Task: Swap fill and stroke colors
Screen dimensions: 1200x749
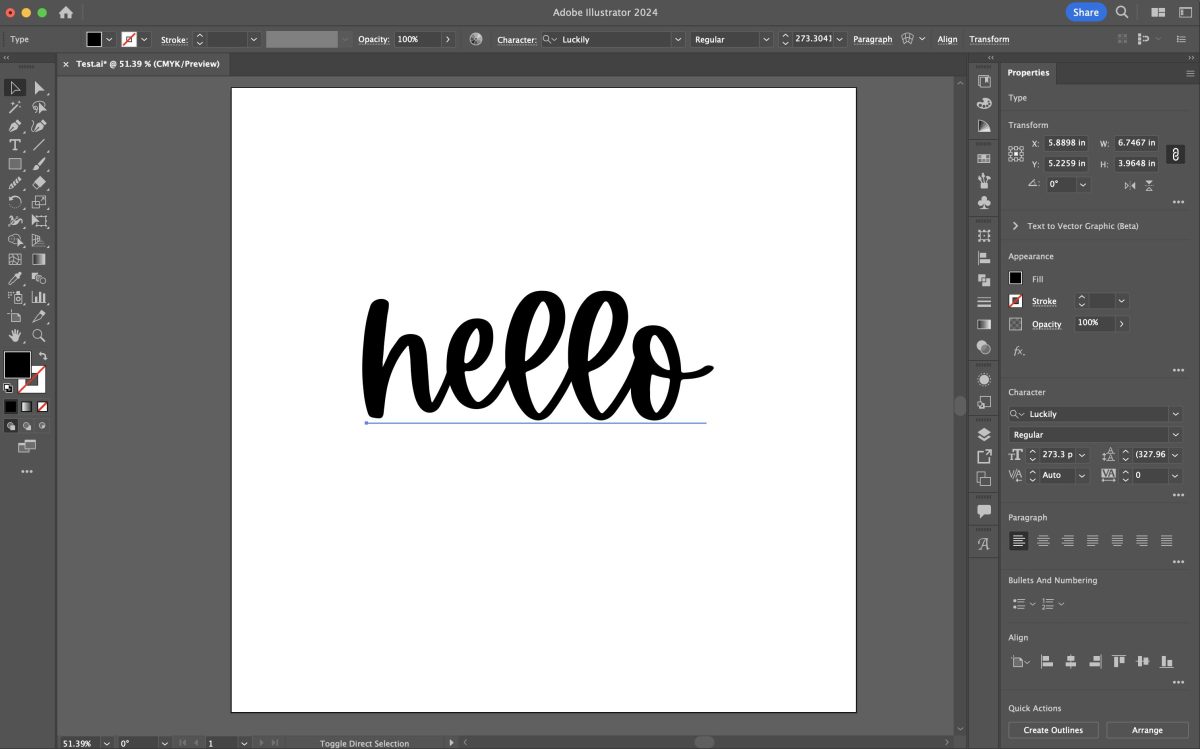Action: coord(43,356)
